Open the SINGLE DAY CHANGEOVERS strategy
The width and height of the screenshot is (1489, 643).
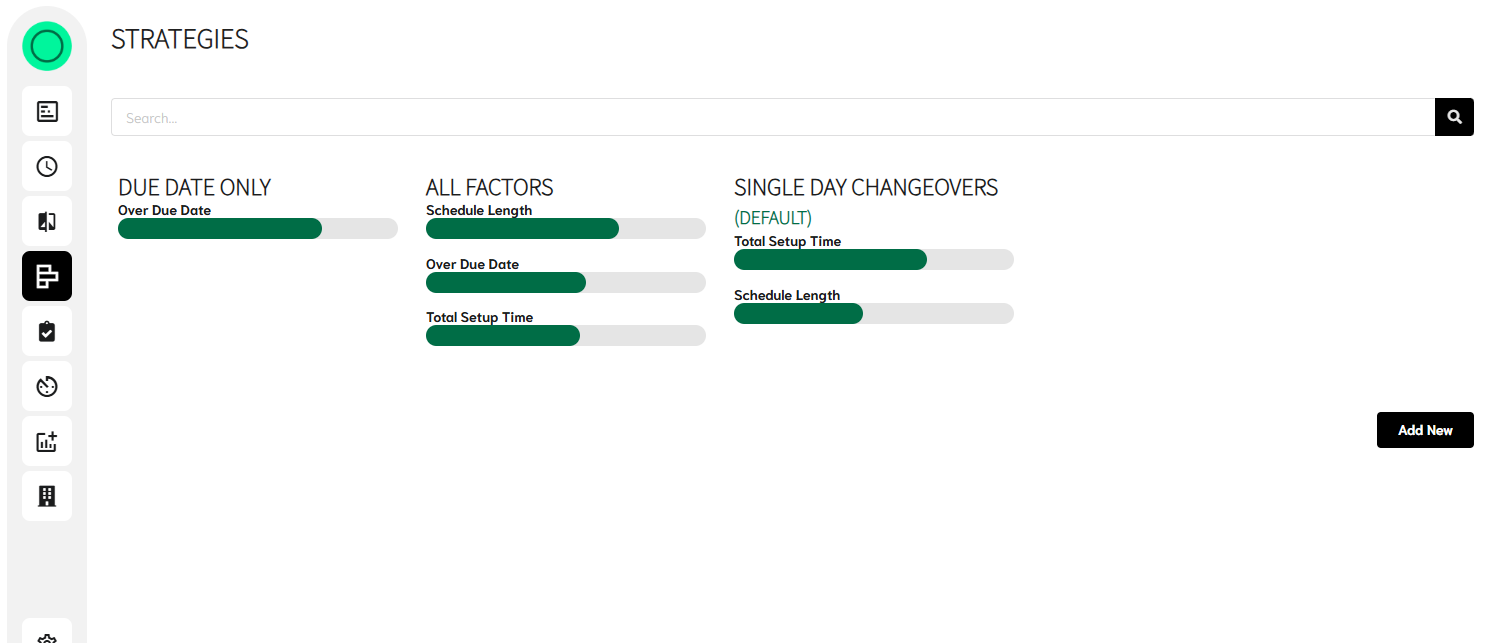coord(865,187)
